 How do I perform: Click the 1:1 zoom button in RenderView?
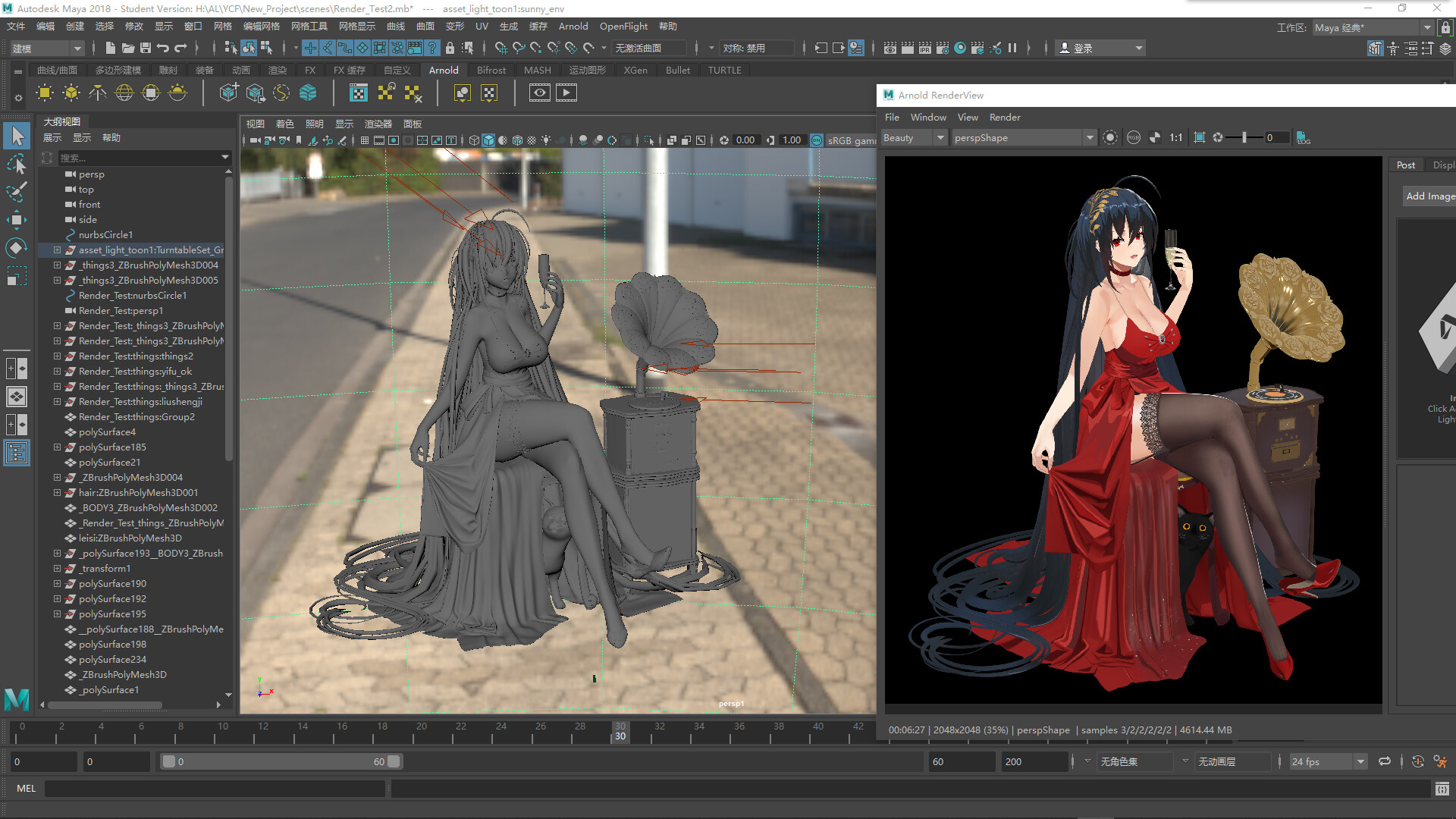tap(1175, 137)
